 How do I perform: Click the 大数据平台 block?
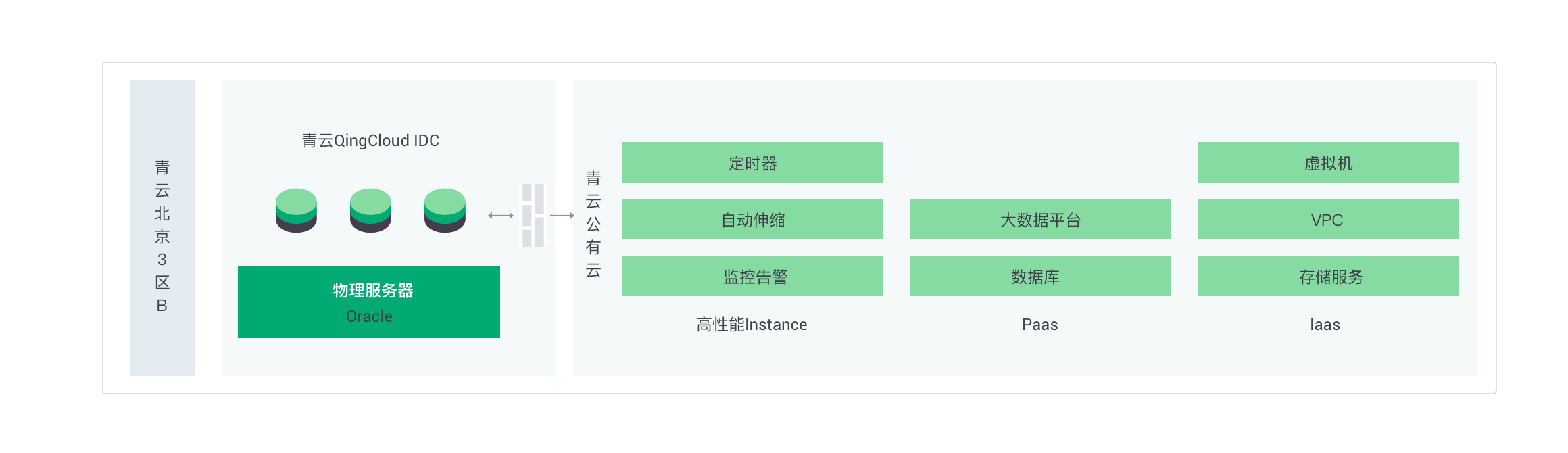(x=1039, y=219)
